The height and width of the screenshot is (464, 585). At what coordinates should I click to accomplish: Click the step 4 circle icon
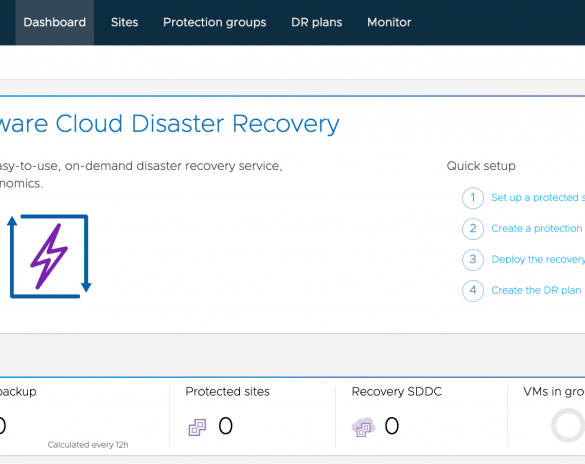pyautogui.click(x=473, y=291)
